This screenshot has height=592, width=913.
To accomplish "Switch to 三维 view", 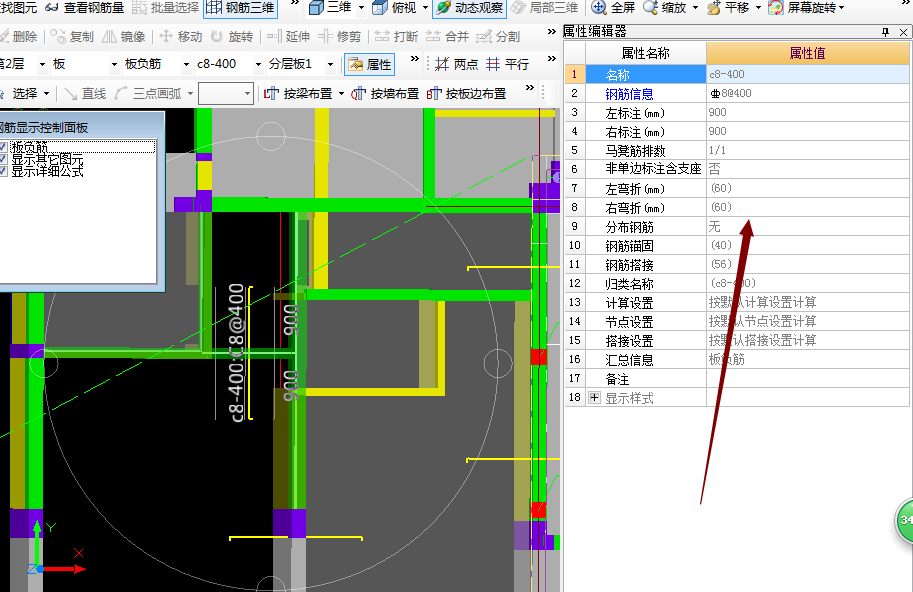I will click(330, 8).
